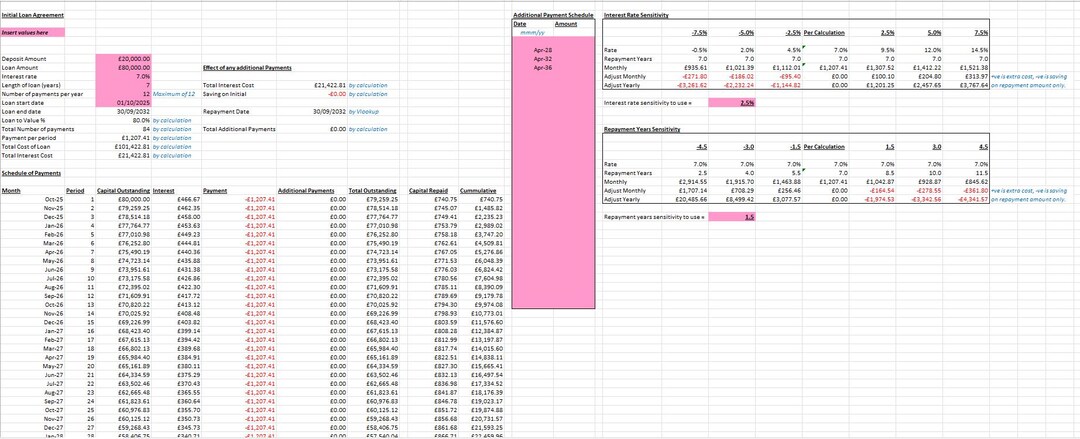Click 'Repayment years sensitivity to use =' label
1080x439 pixels.
pyautogui.click(x=654, y=216)
